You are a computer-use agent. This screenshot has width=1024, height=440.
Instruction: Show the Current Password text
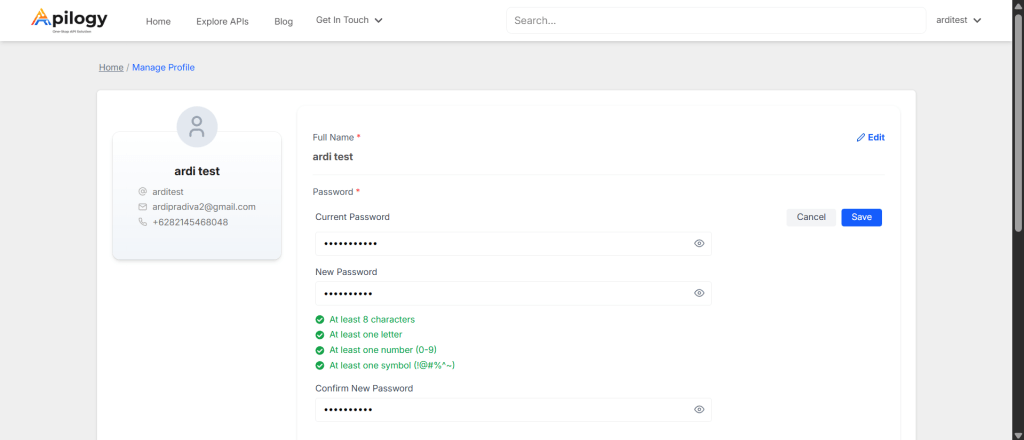point(699,244)
